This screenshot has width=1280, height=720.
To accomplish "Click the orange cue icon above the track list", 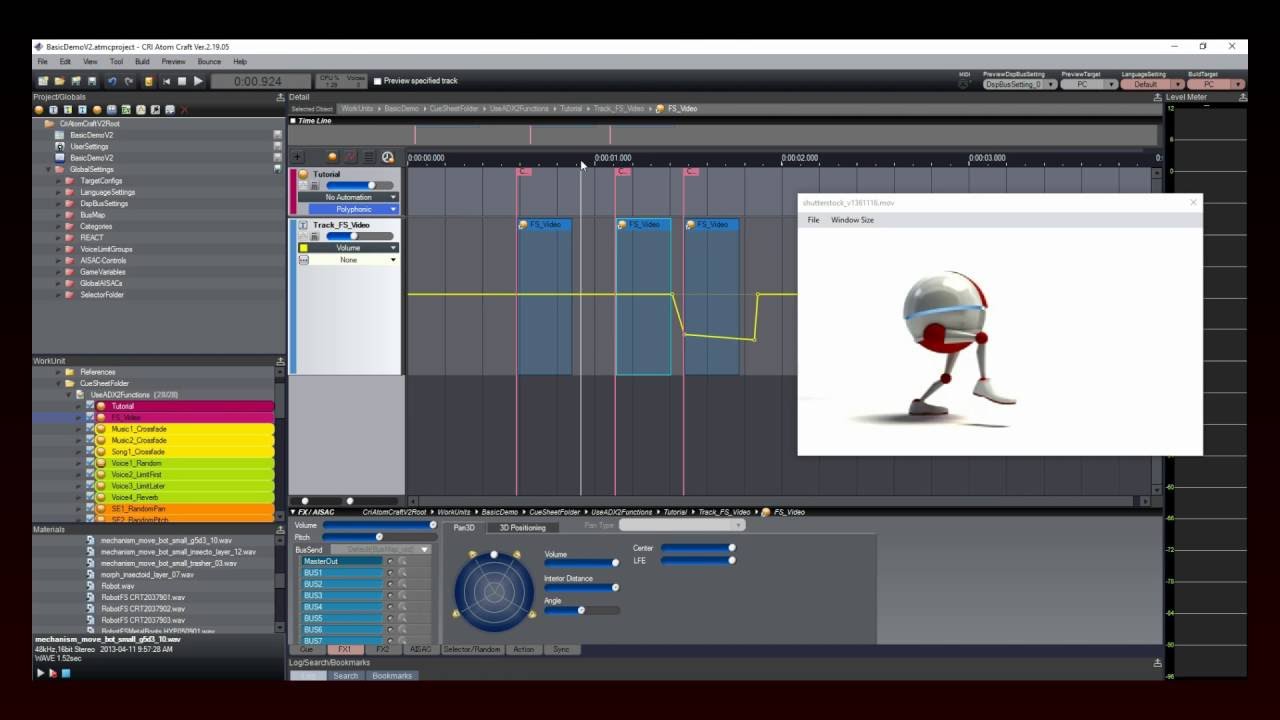I will (x=333, y=157).
